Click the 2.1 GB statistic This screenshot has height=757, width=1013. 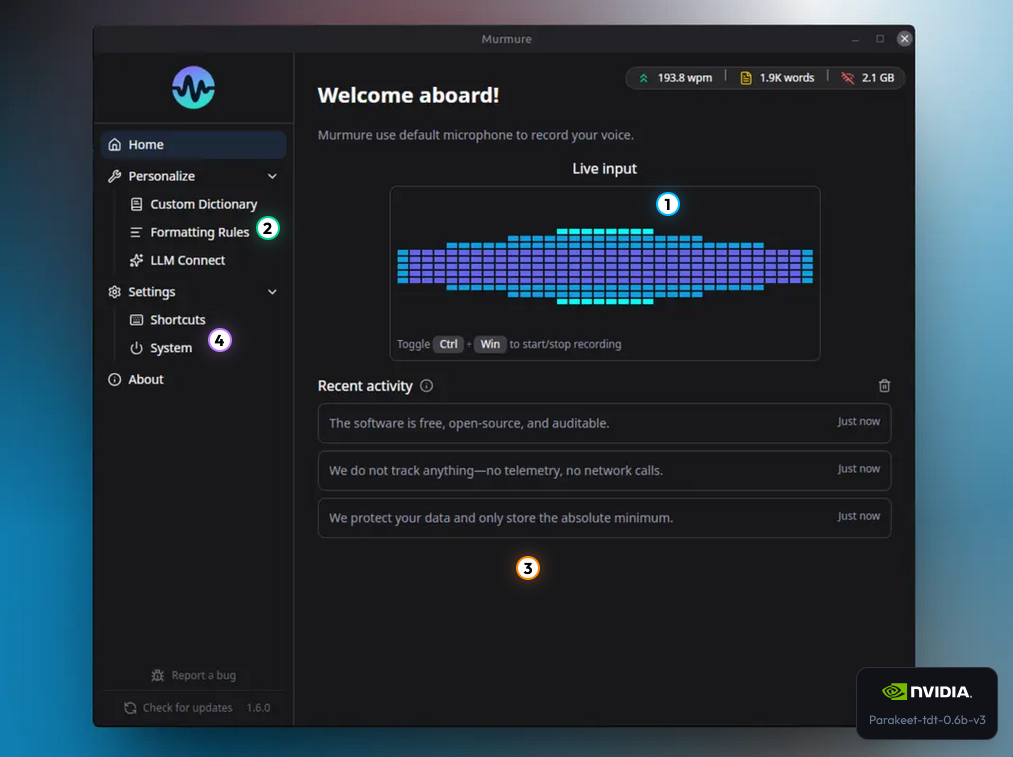[x=878, y=78]
